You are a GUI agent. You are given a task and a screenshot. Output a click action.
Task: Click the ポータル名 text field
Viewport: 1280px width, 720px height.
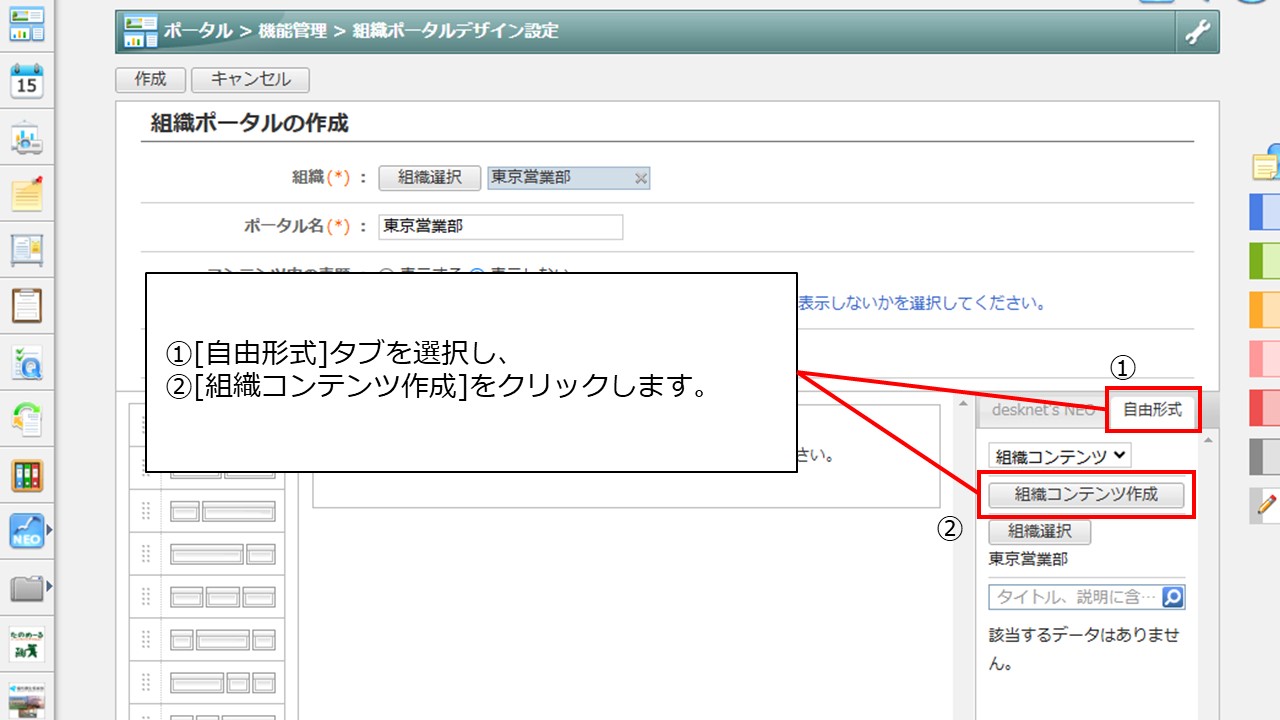501,227
